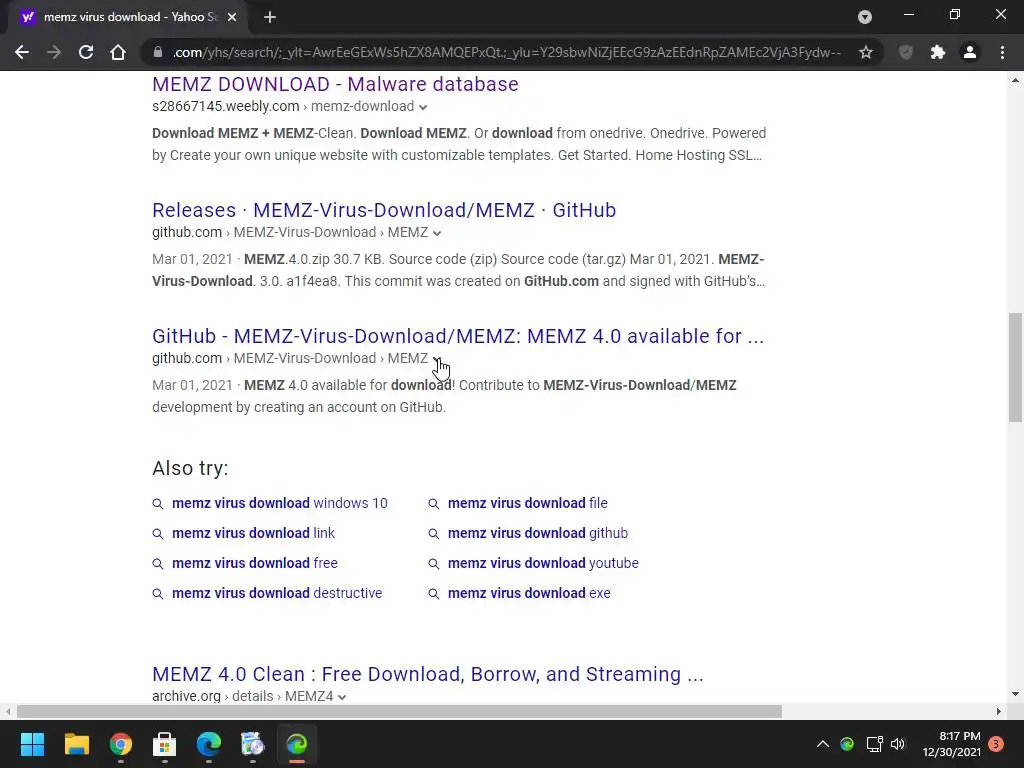The image size is (1024, 768).
Task: Search memz virus download free
Action: pos(255,563)
